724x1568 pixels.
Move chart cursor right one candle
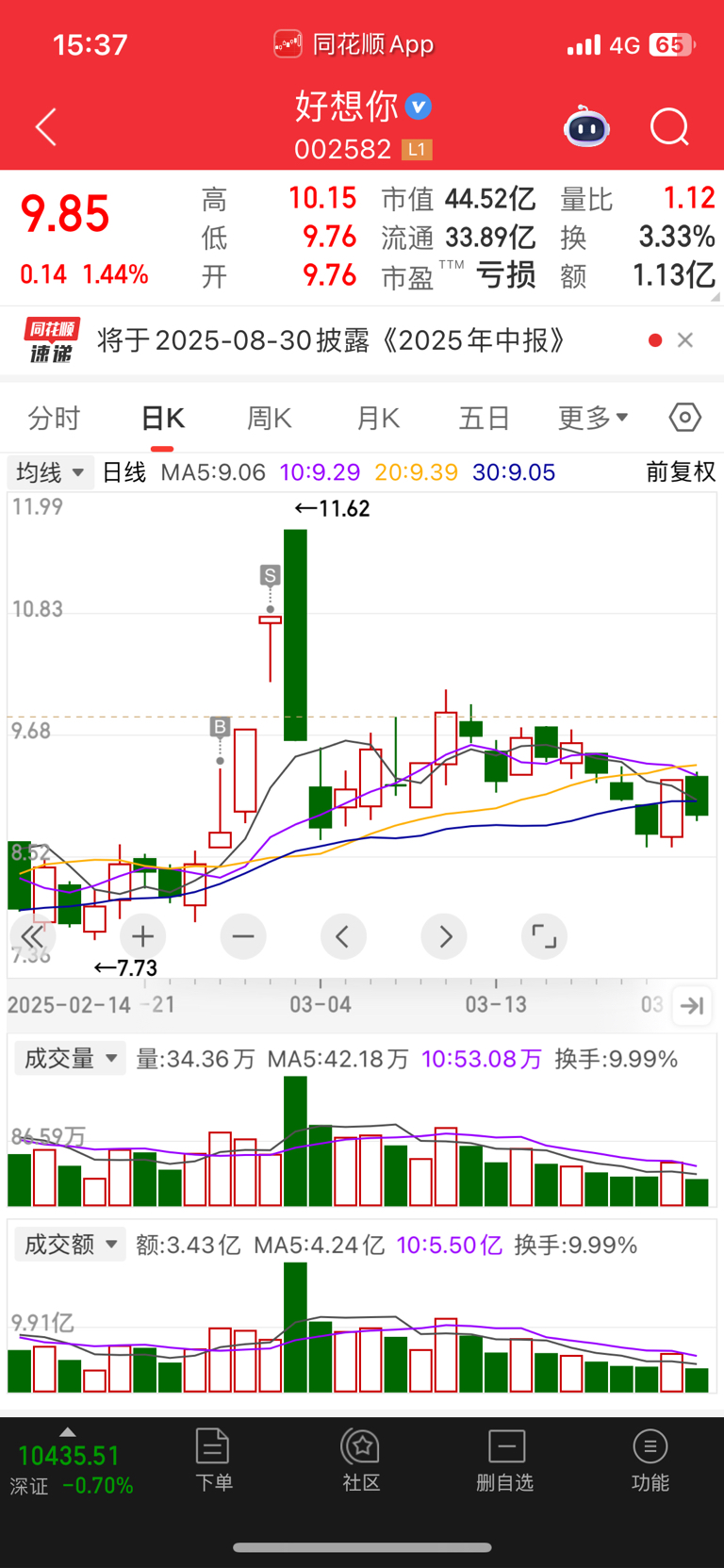444,936
